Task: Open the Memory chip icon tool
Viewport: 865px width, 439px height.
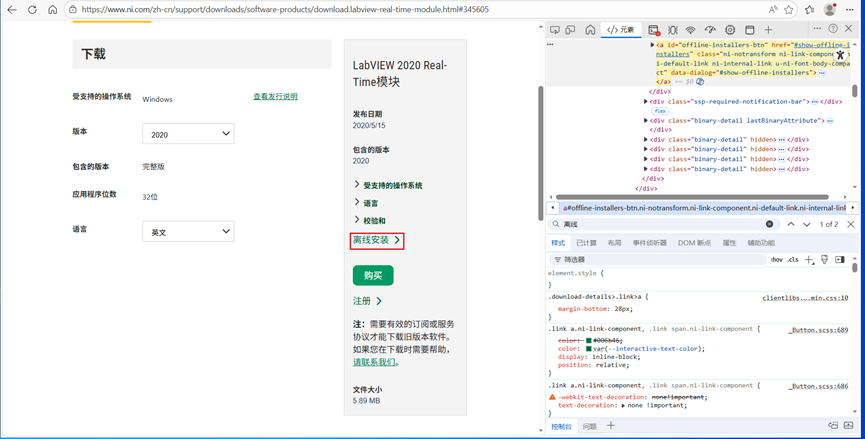Action: pyautogui.click(x=730, y=30)
